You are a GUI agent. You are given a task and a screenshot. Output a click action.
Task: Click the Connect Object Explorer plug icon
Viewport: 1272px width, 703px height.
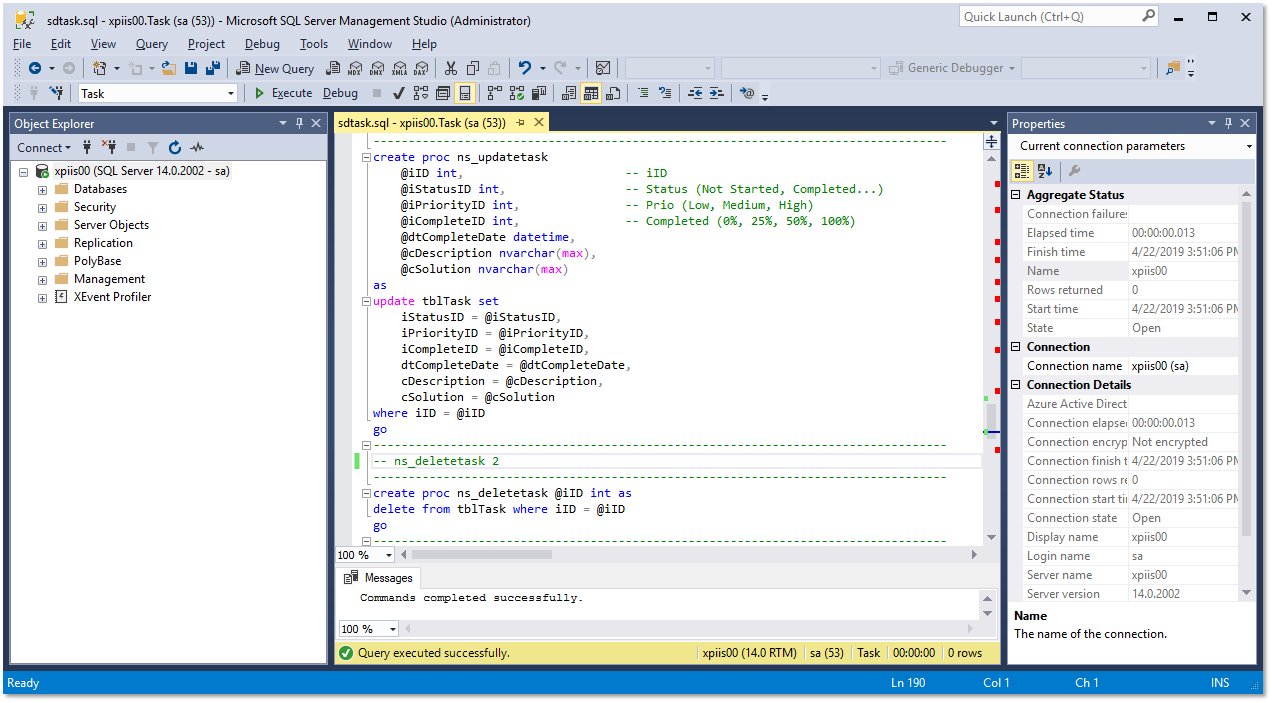(x=87, y=147)
